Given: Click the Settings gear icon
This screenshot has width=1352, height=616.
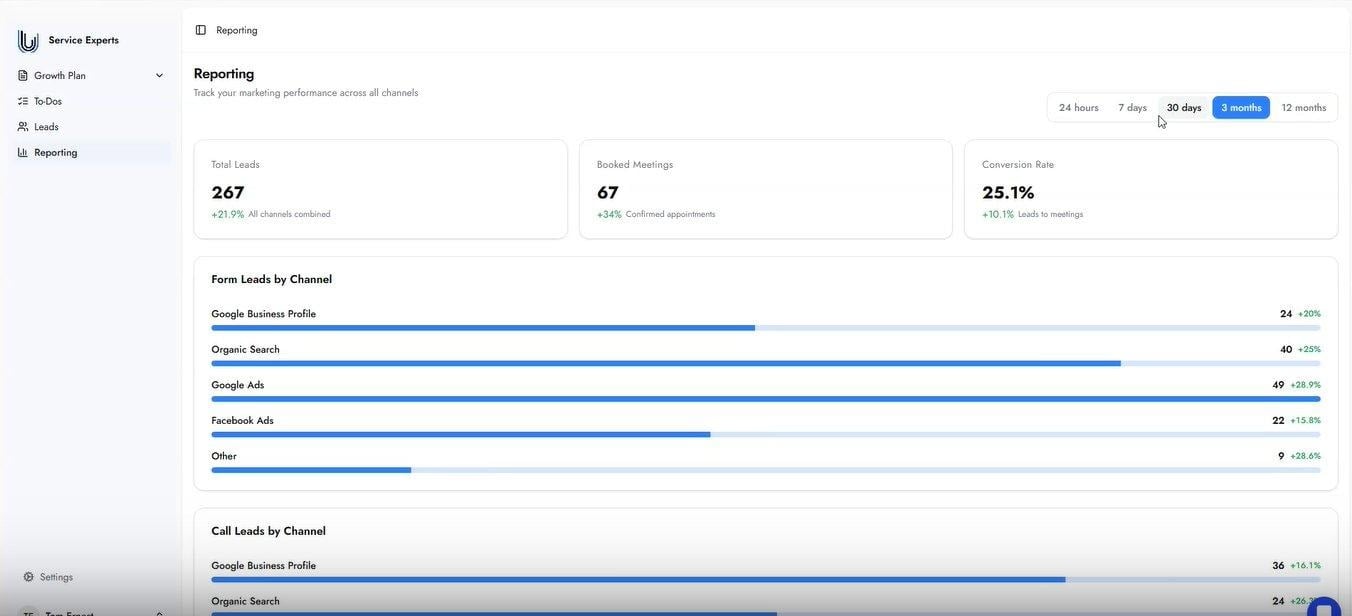Looking at the screenshot, I should (29, 577).
